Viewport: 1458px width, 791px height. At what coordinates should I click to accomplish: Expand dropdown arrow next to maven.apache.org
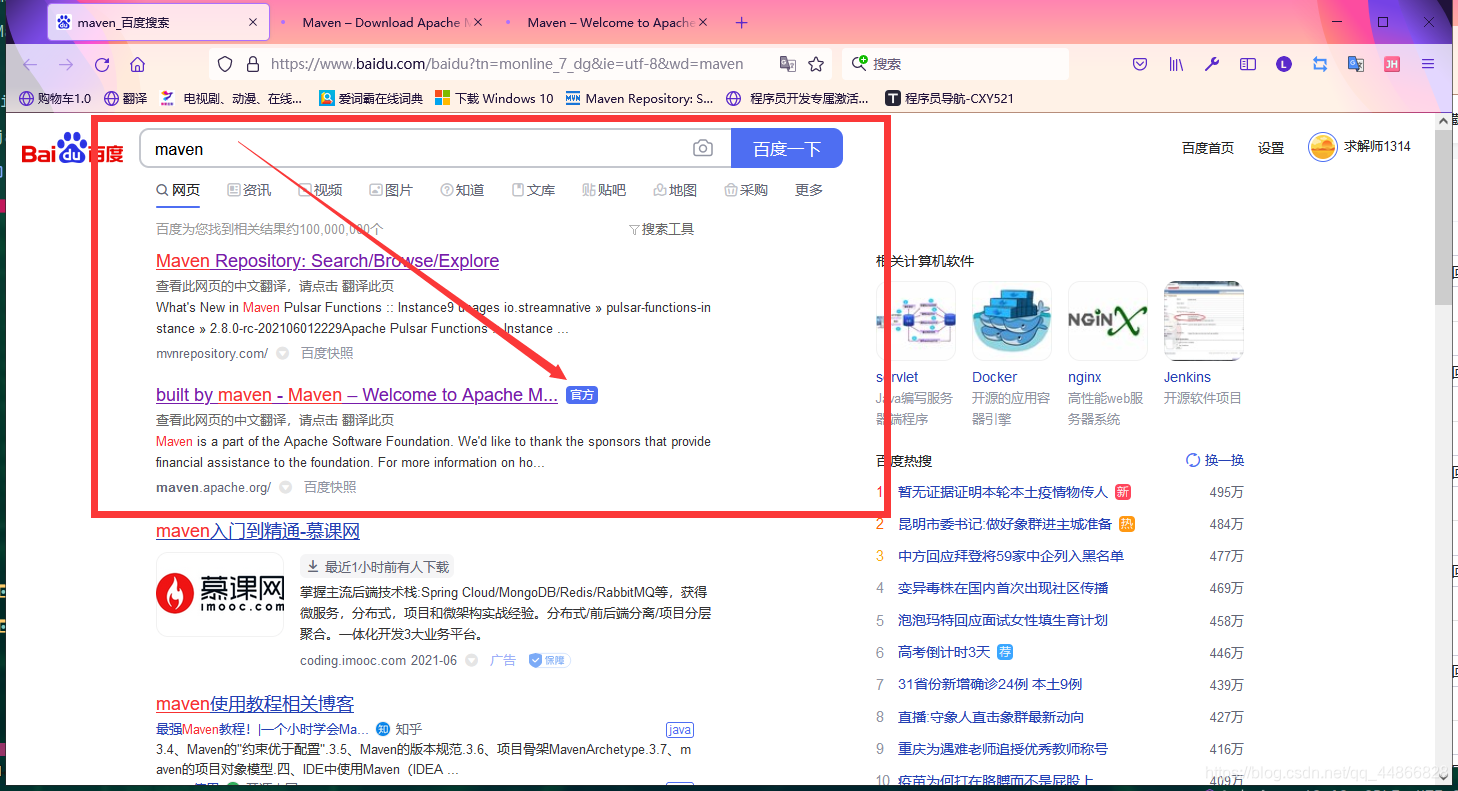[x=285, y=487]
